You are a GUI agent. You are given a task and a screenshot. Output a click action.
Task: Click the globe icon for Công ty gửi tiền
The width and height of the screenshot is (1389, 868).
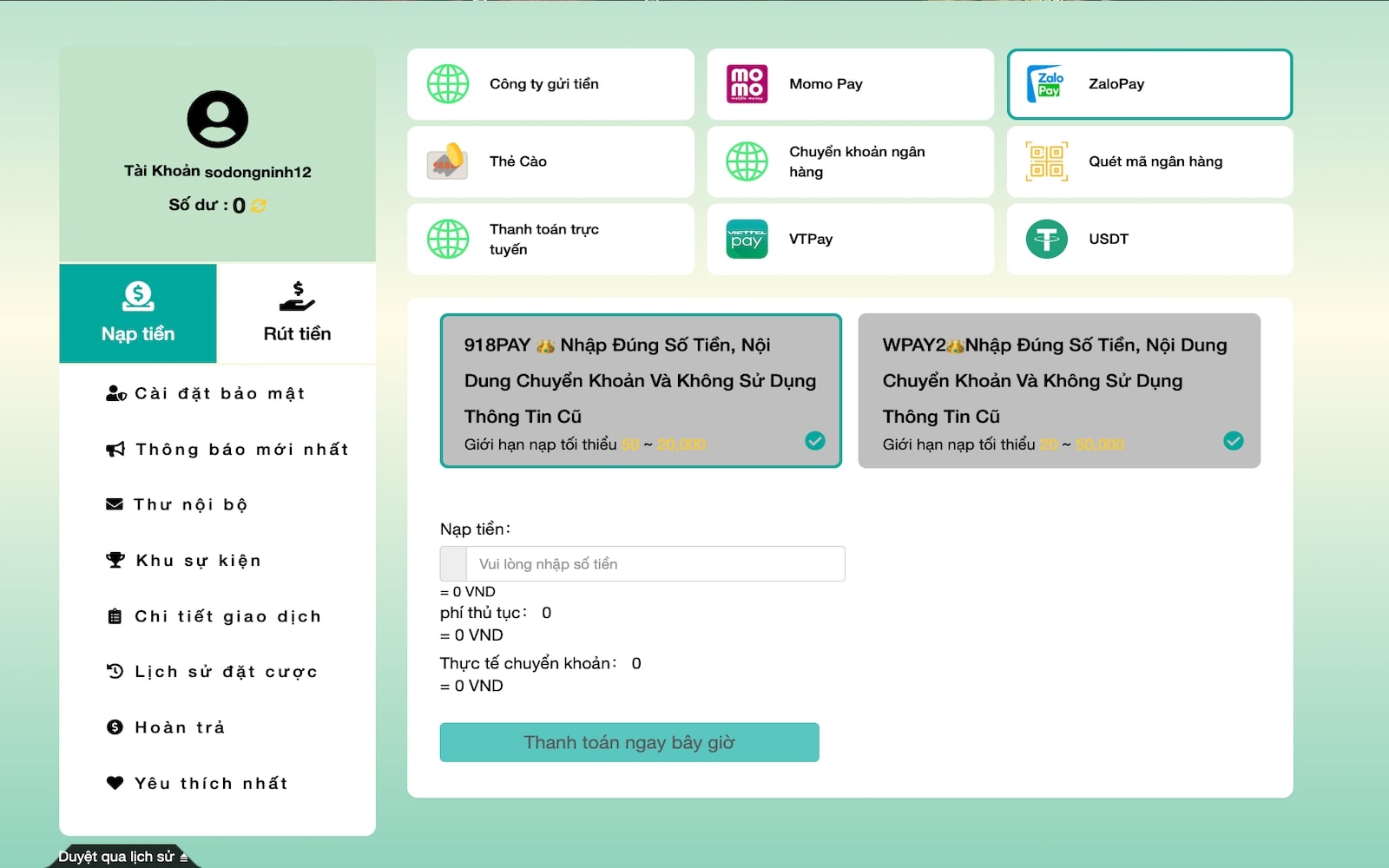pos(448,84)
